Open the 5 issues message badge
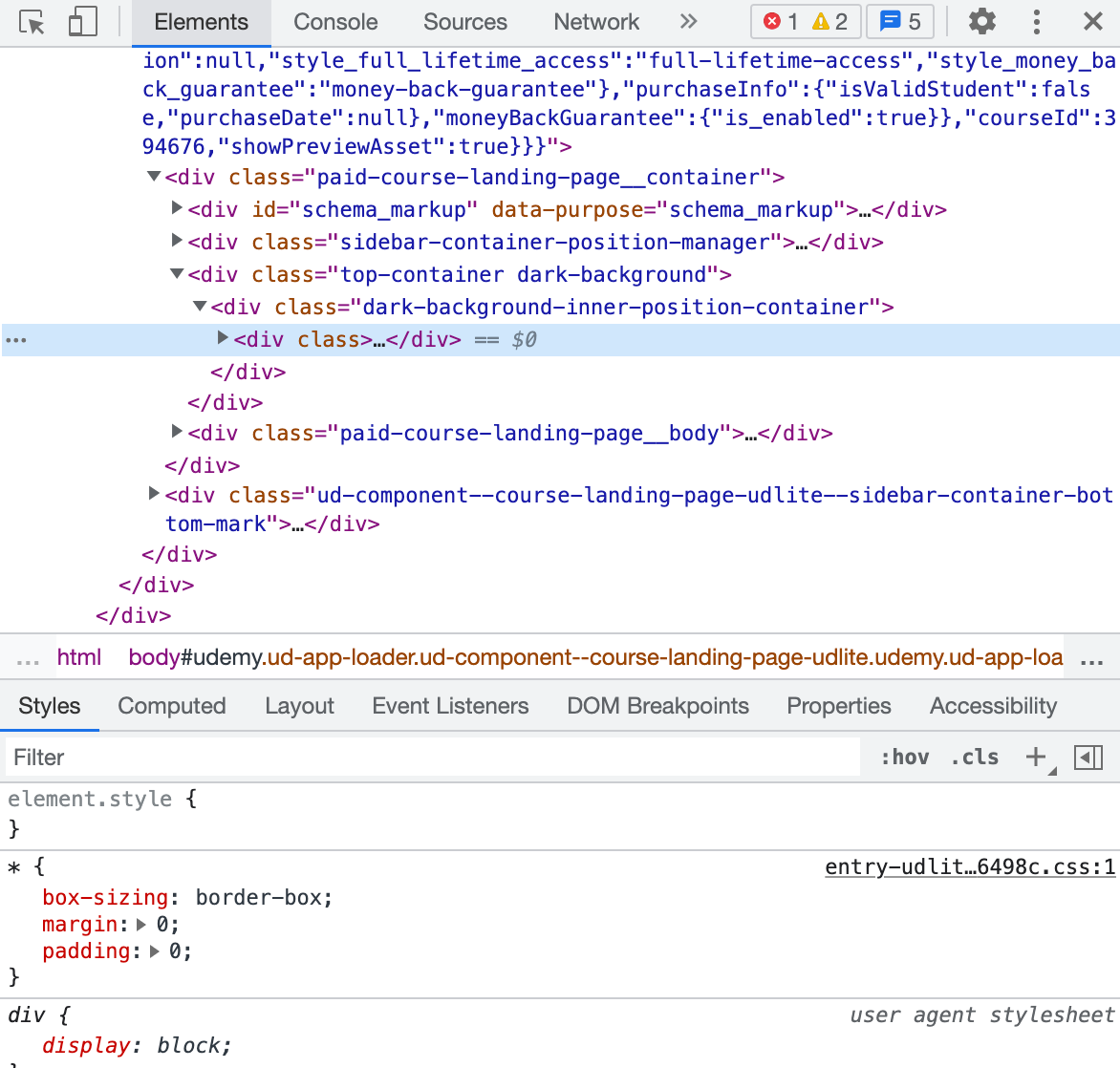The image size is (1120, 1068). point(900,22)
